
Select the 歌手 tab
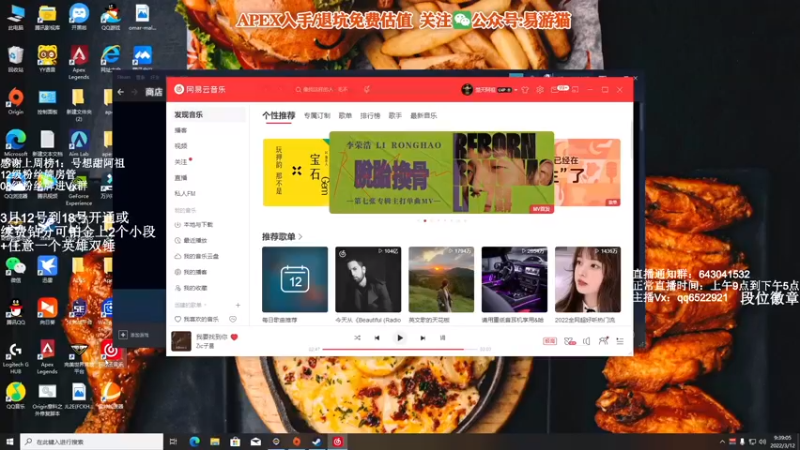[x=395, y=116]
